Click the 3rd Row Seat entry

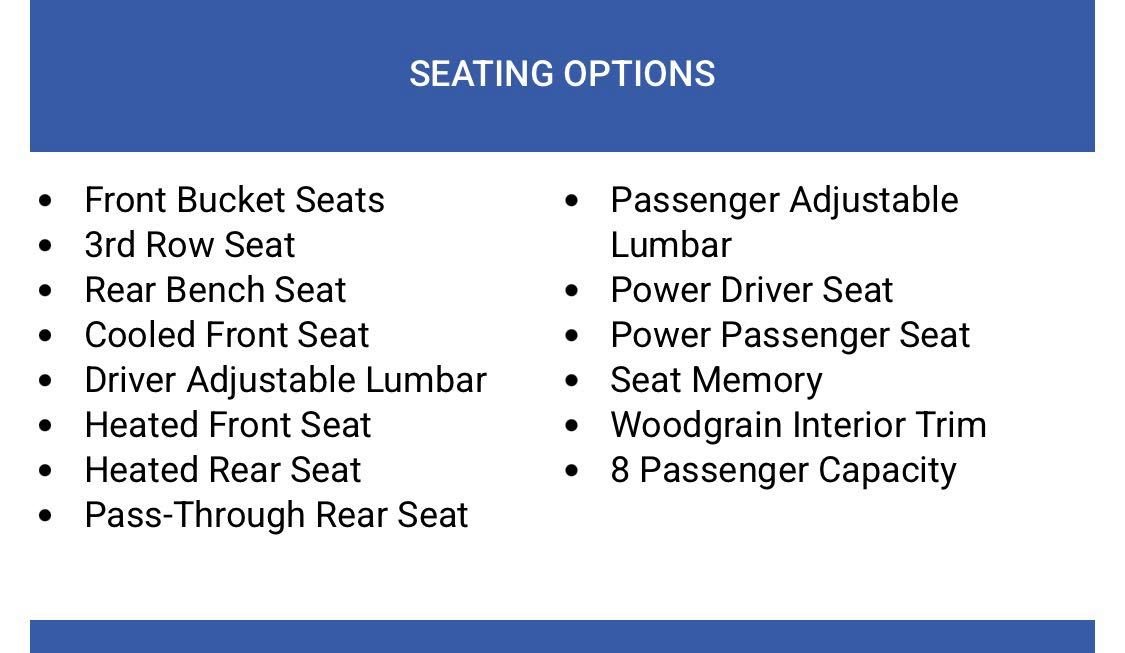coord(189,245)
